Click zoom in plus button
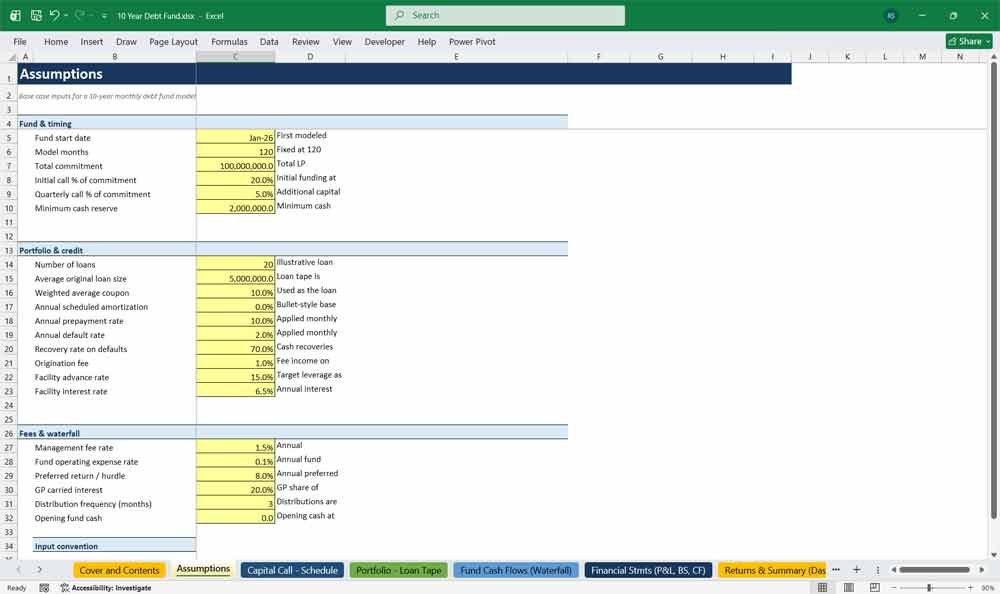1000x594 pixels. [970, 587]
